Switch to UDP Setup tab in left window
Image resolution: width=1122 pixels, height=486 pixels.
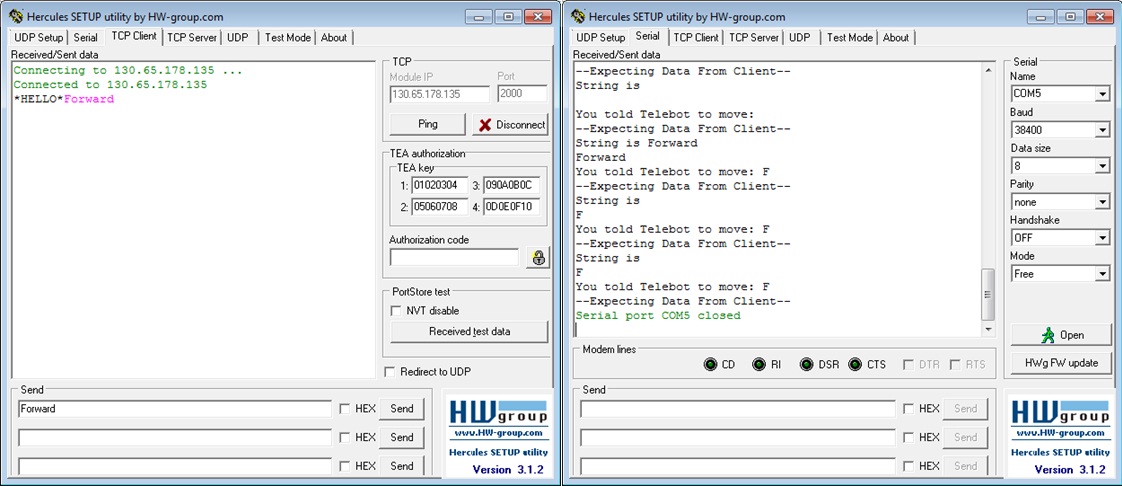tap(39, 38)
